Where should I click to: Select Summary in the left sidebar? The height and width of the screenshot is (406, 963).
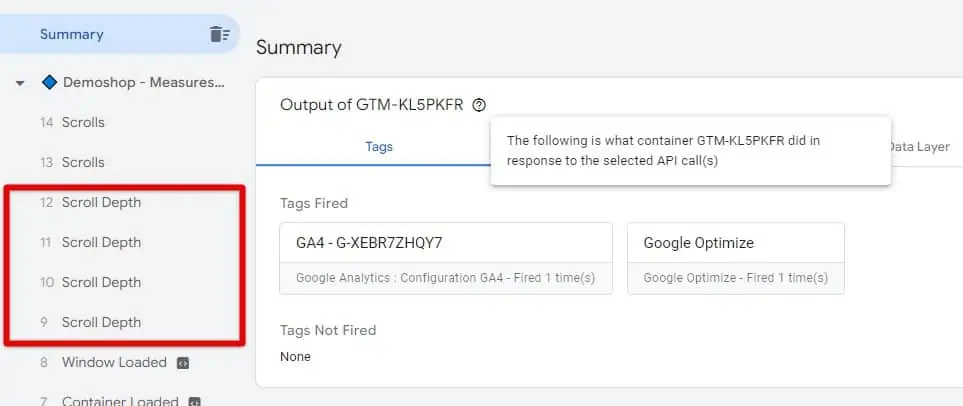[72, 34]
